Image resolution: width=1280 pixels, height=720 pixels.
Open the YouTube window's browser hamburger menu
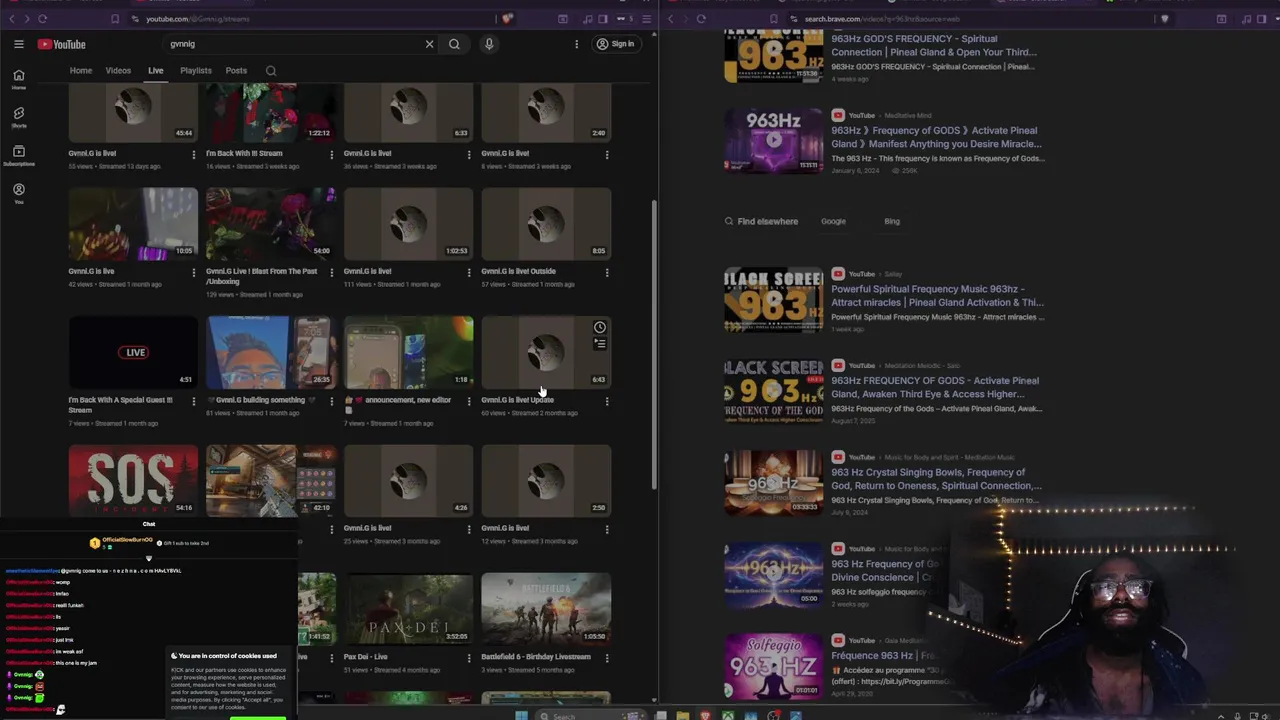pos(648,19)
